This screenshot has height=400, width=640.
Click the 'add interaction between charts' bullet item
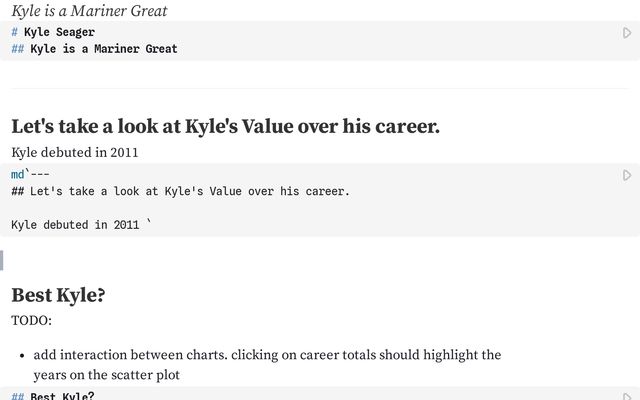coord(267,355)
